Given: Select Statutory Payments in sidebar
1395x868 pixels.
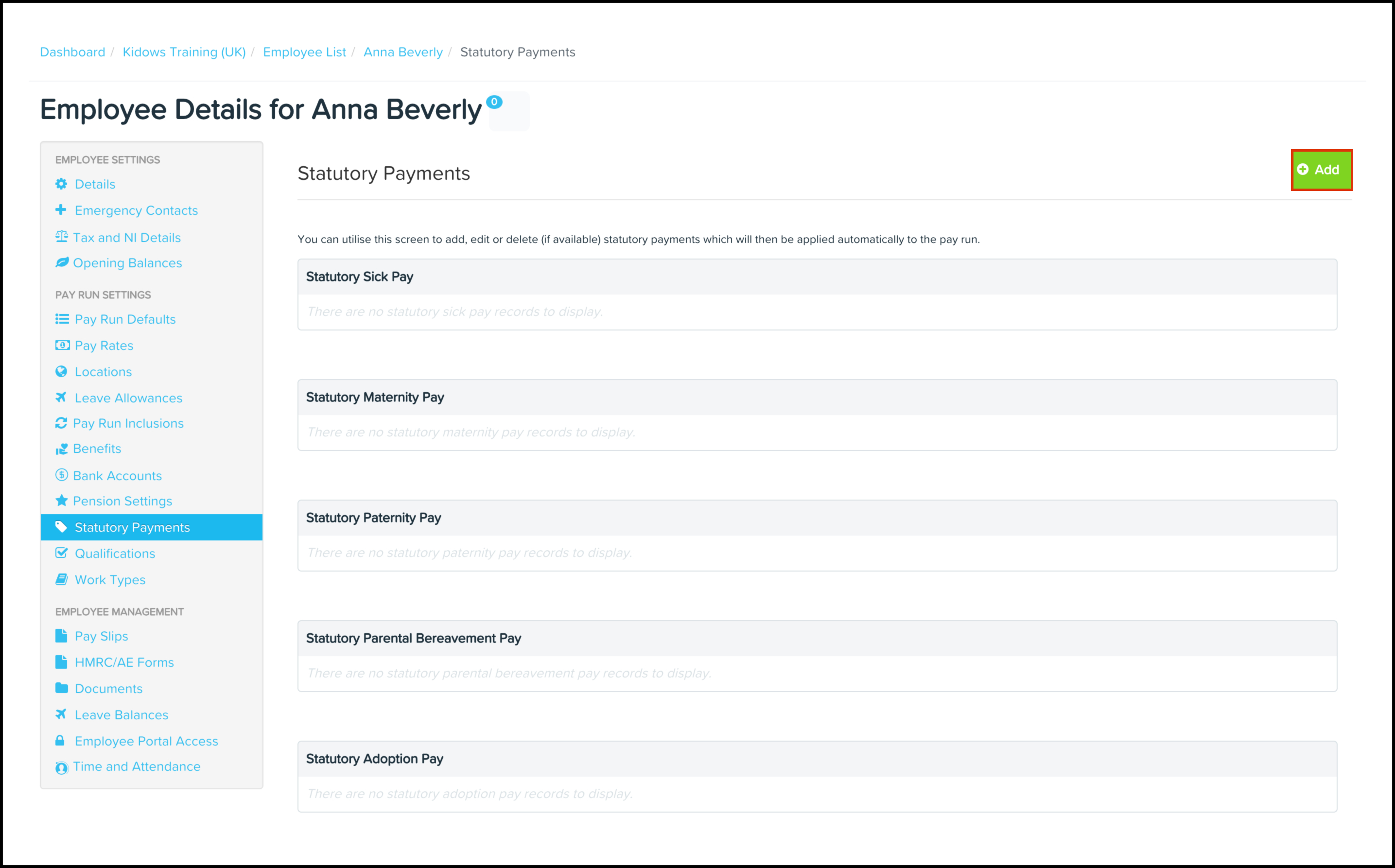Looking at the screenshot, I should coord(132,527).
